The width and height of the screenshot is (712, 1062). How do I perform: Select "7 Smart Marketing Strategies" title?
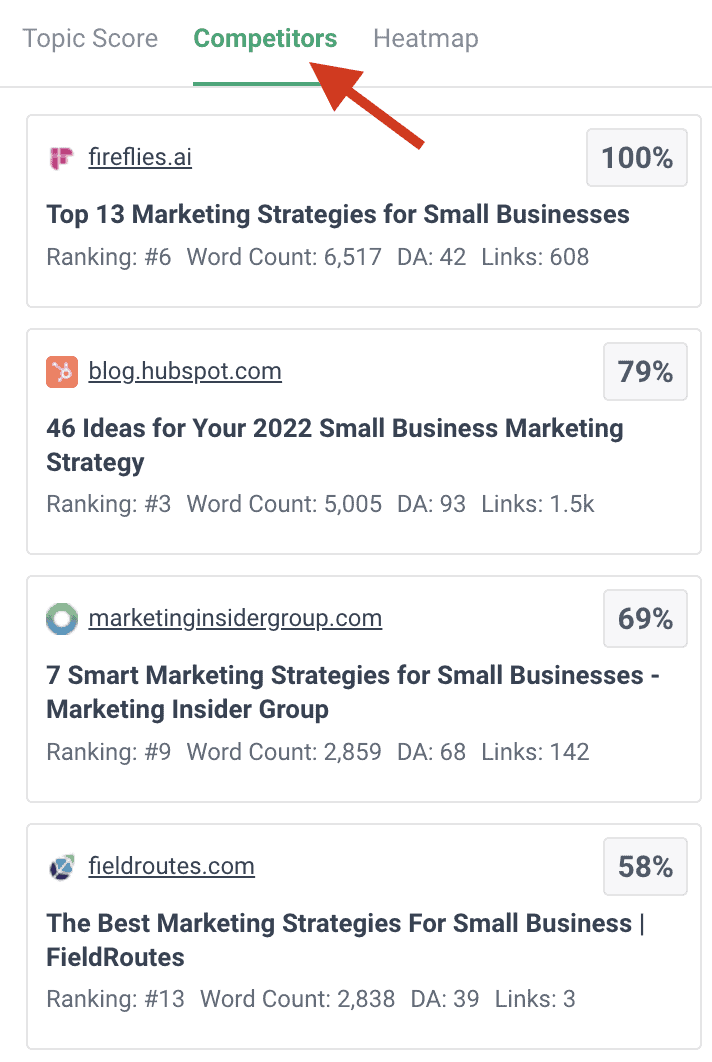coord(353,692)
